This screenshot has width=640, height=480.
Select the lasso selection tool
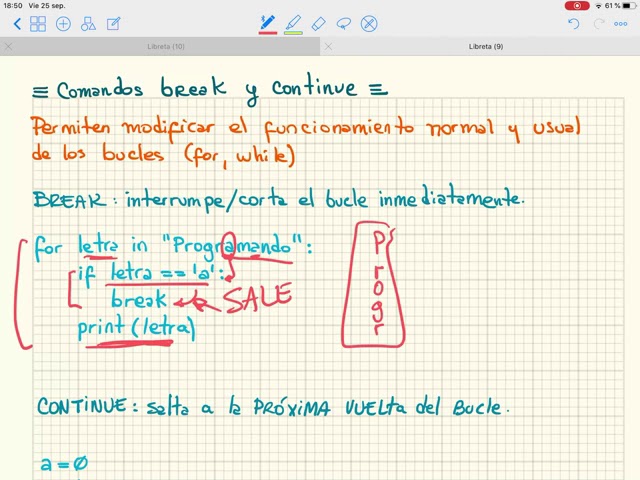click(344, 24)
